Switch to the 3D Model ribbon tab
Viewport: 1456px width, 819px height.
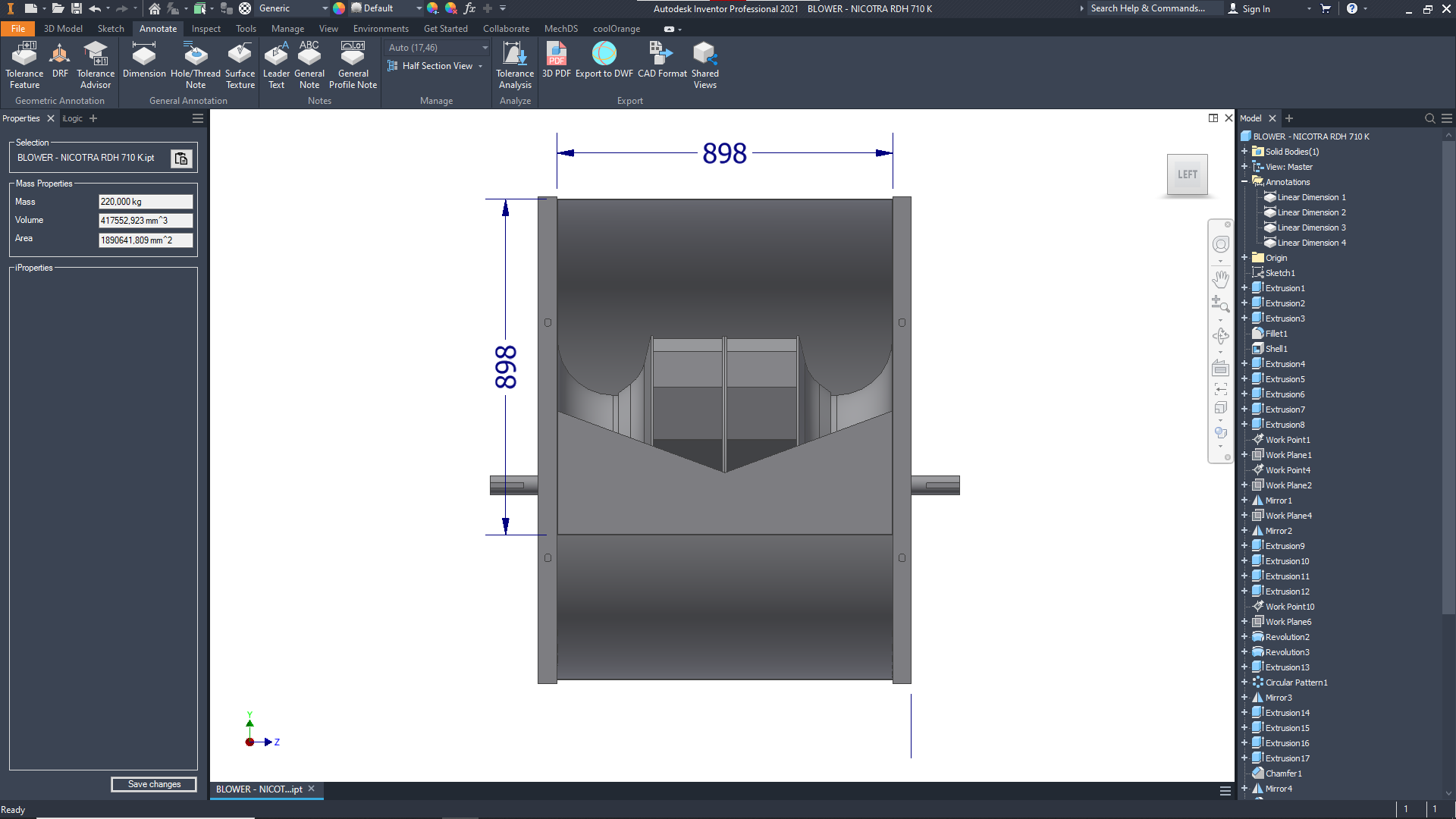point(63,29)
